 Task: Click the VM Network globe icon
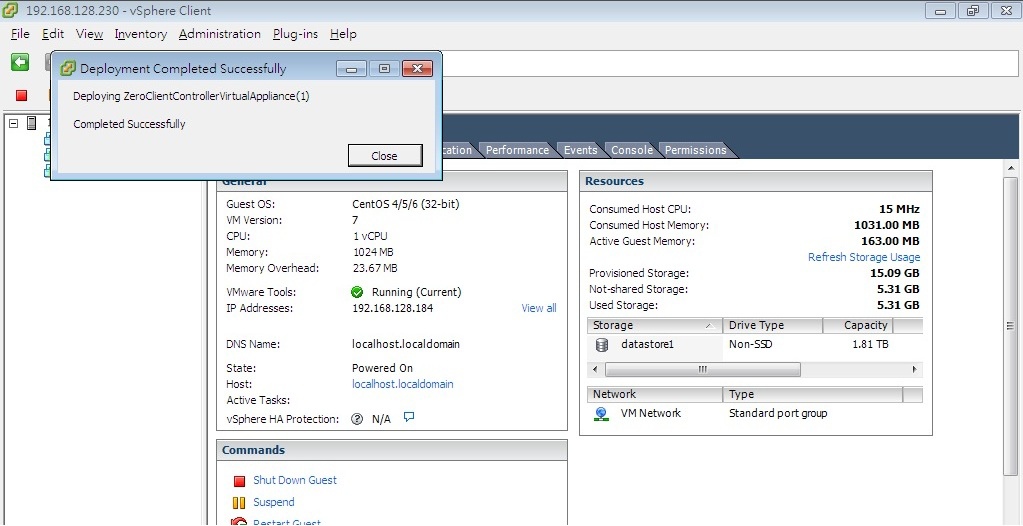point(602,414)
